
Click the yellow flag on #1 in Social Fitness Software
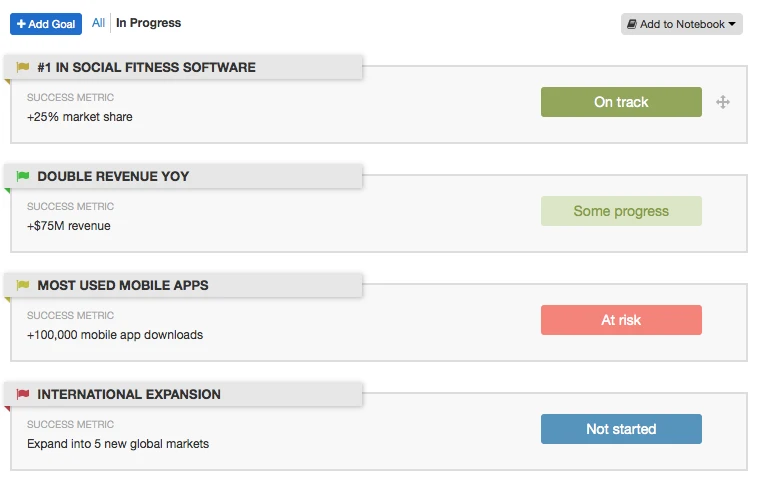click(23, 68)
